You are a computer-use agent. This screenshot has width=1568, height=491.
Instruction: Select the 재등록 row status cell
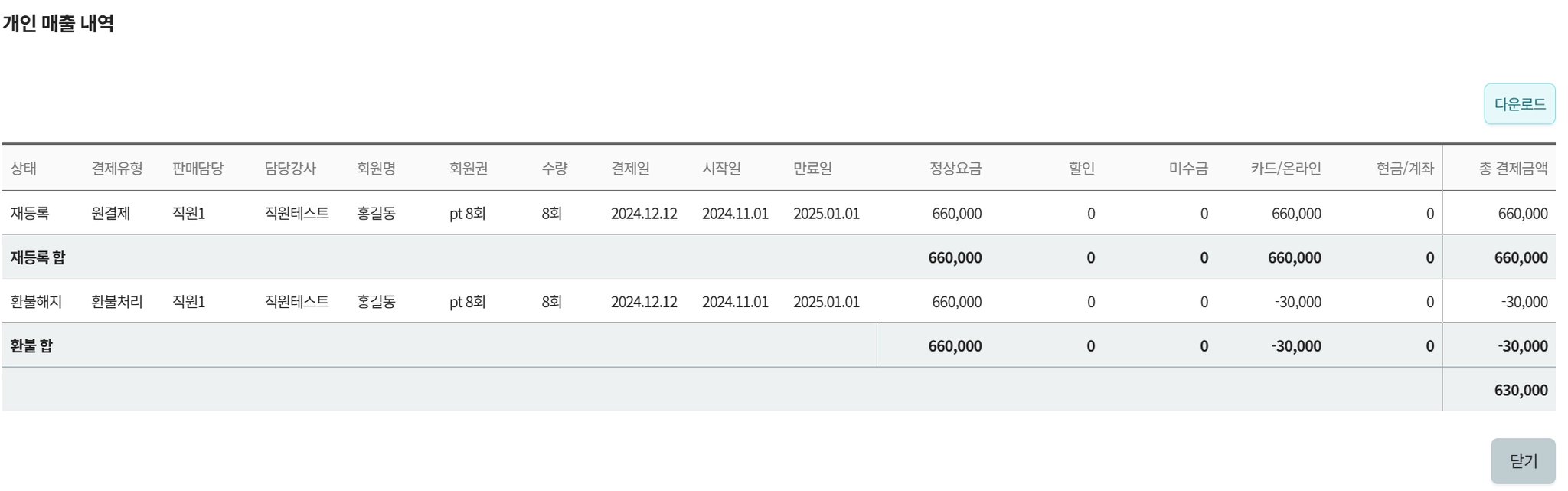tap(30, 213)
